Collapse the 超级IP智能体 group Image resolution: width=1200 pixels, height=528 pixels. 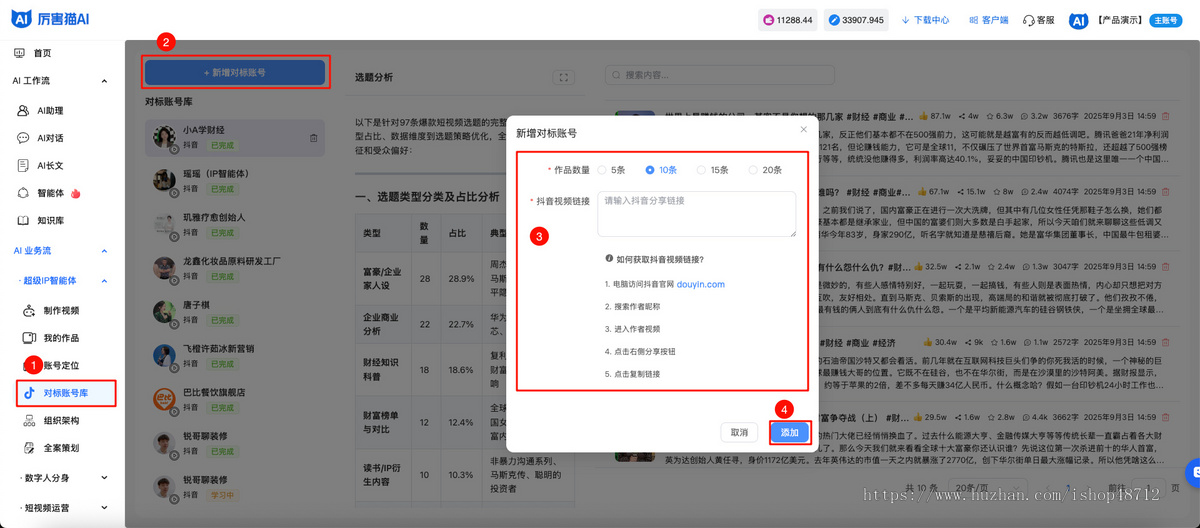pos(104,281)
